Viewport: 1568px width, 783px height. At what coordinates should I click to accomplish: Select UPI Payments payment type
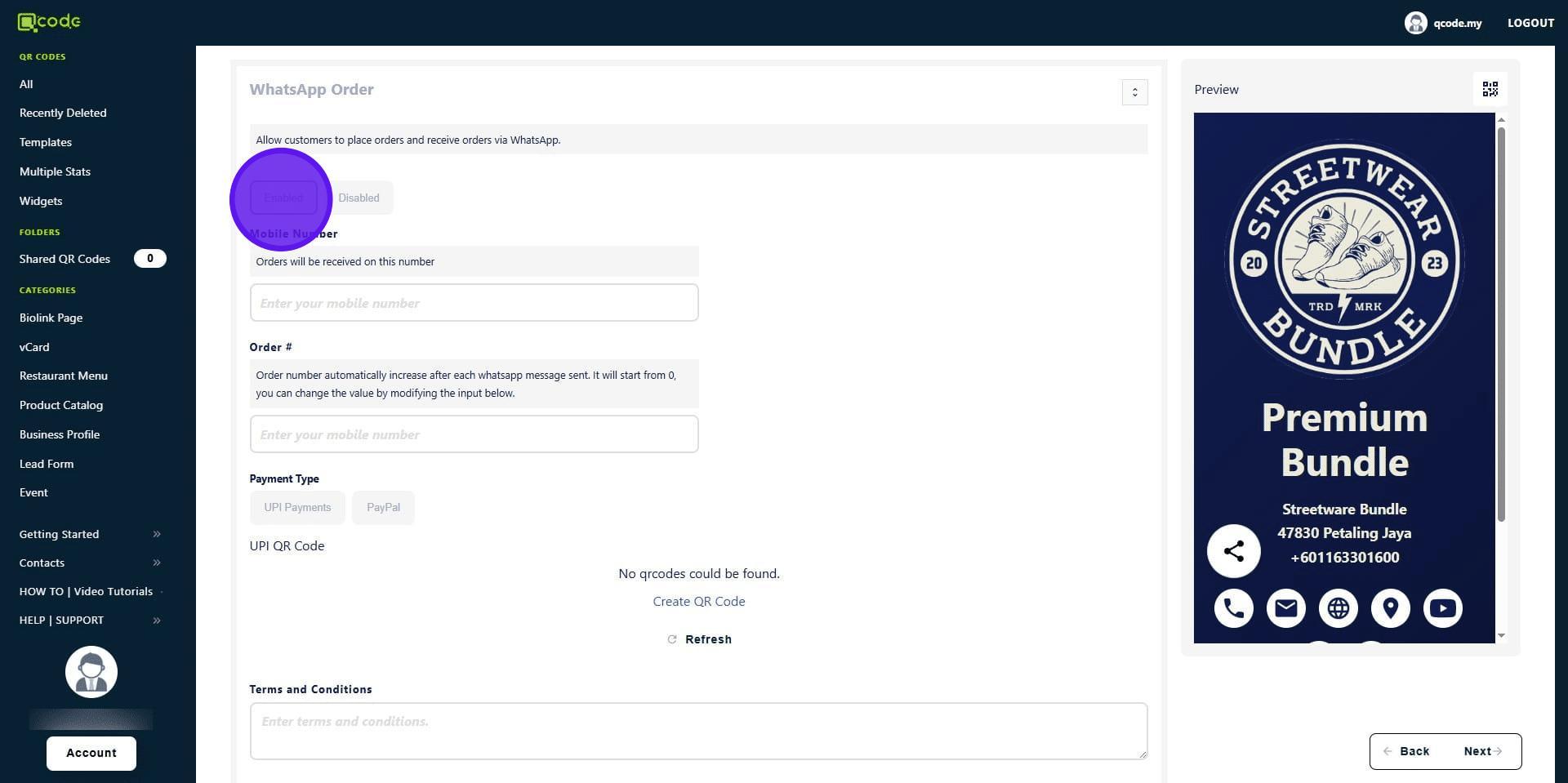coord(297,508)
